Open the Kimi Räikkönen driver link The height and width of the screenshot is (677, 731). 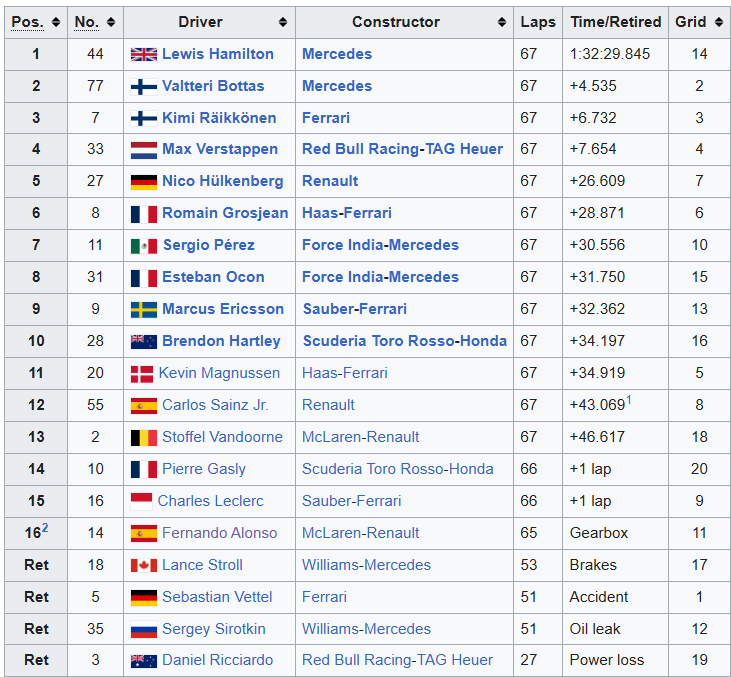pos(219,117)
